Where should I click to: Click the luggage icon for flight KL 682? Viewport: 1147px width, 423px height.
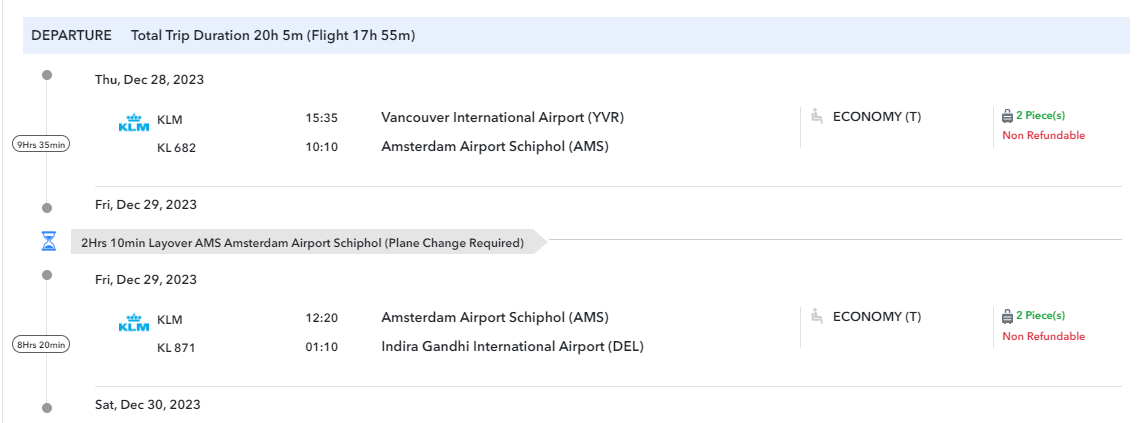[x=1007, y=116]
